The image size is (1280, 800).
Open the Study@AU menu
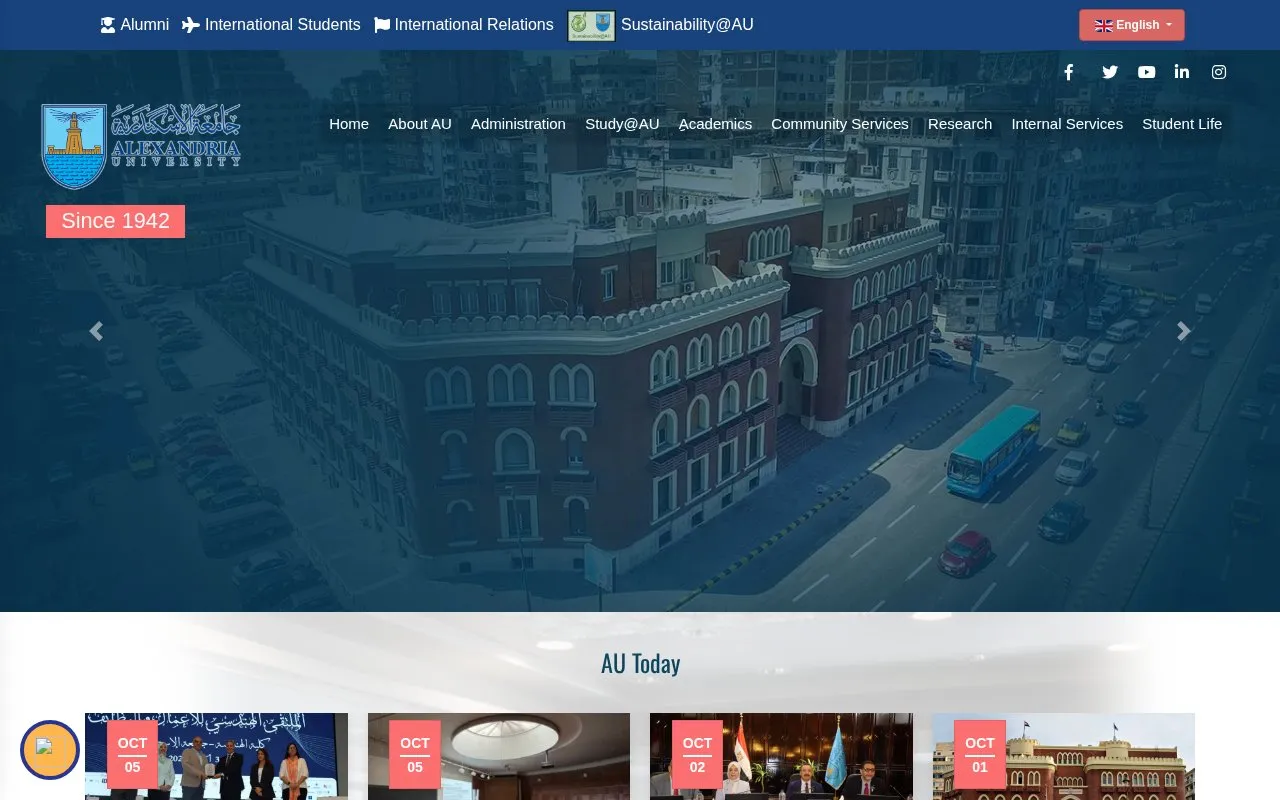(x=622, y=124)
